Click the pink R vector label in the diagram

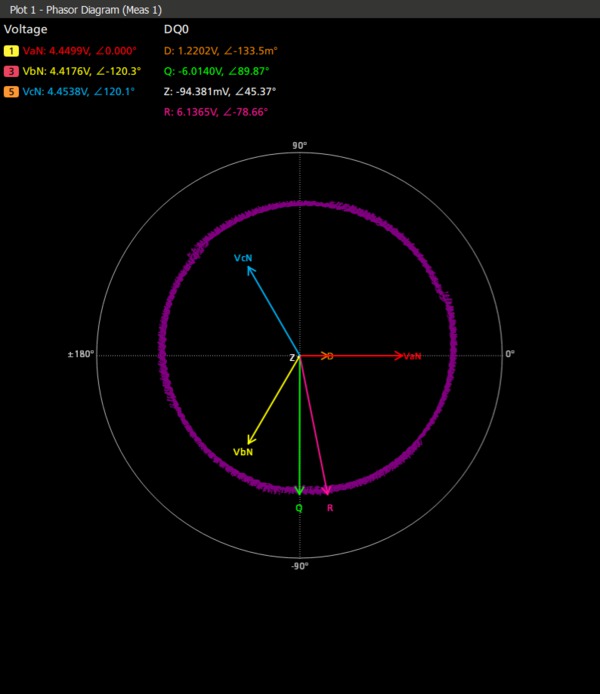pos(330,508)
